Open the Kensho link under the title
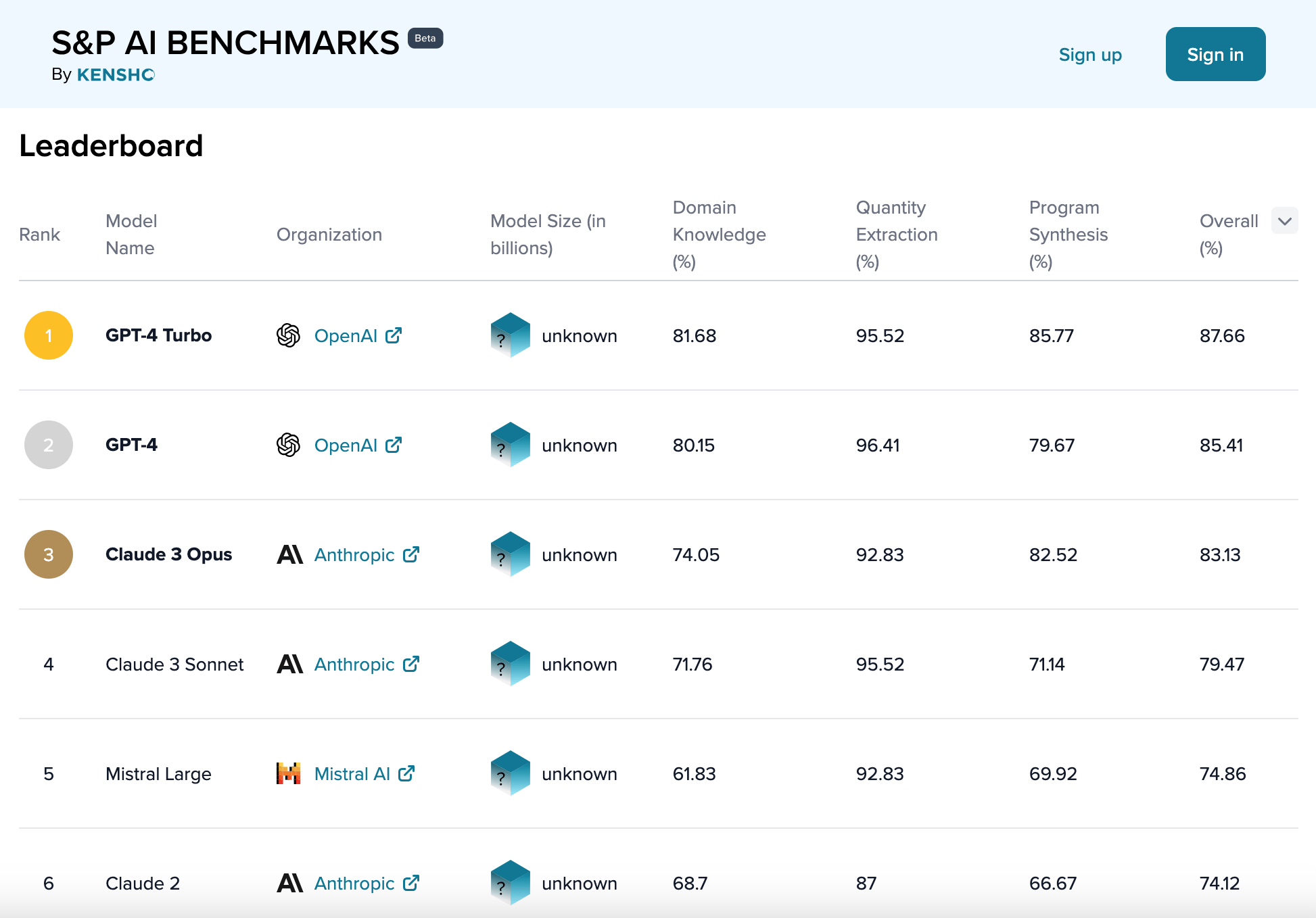Screen dimensions: 1316x918 116,74
